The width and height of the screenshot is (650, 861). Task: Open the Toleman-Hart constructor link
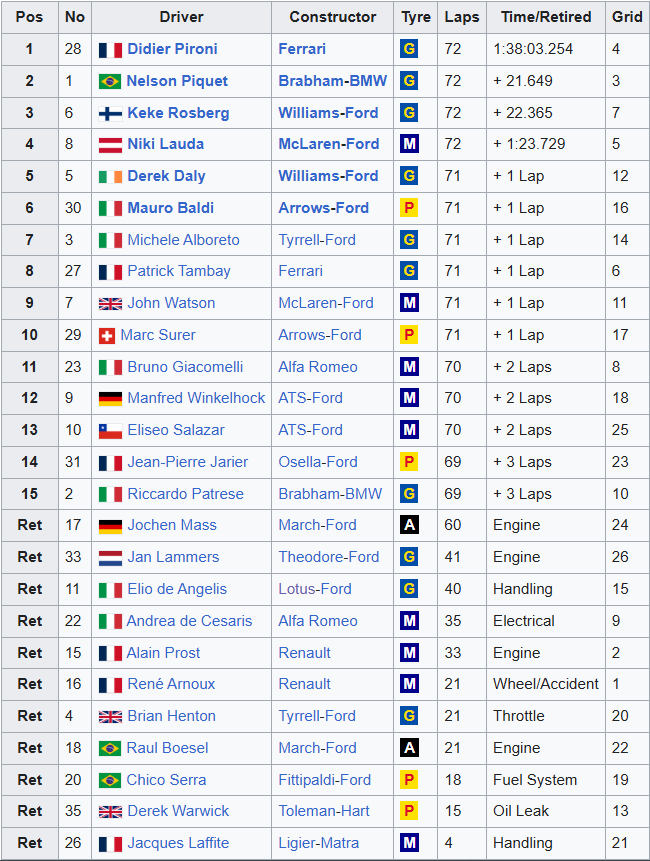[324, 810]
